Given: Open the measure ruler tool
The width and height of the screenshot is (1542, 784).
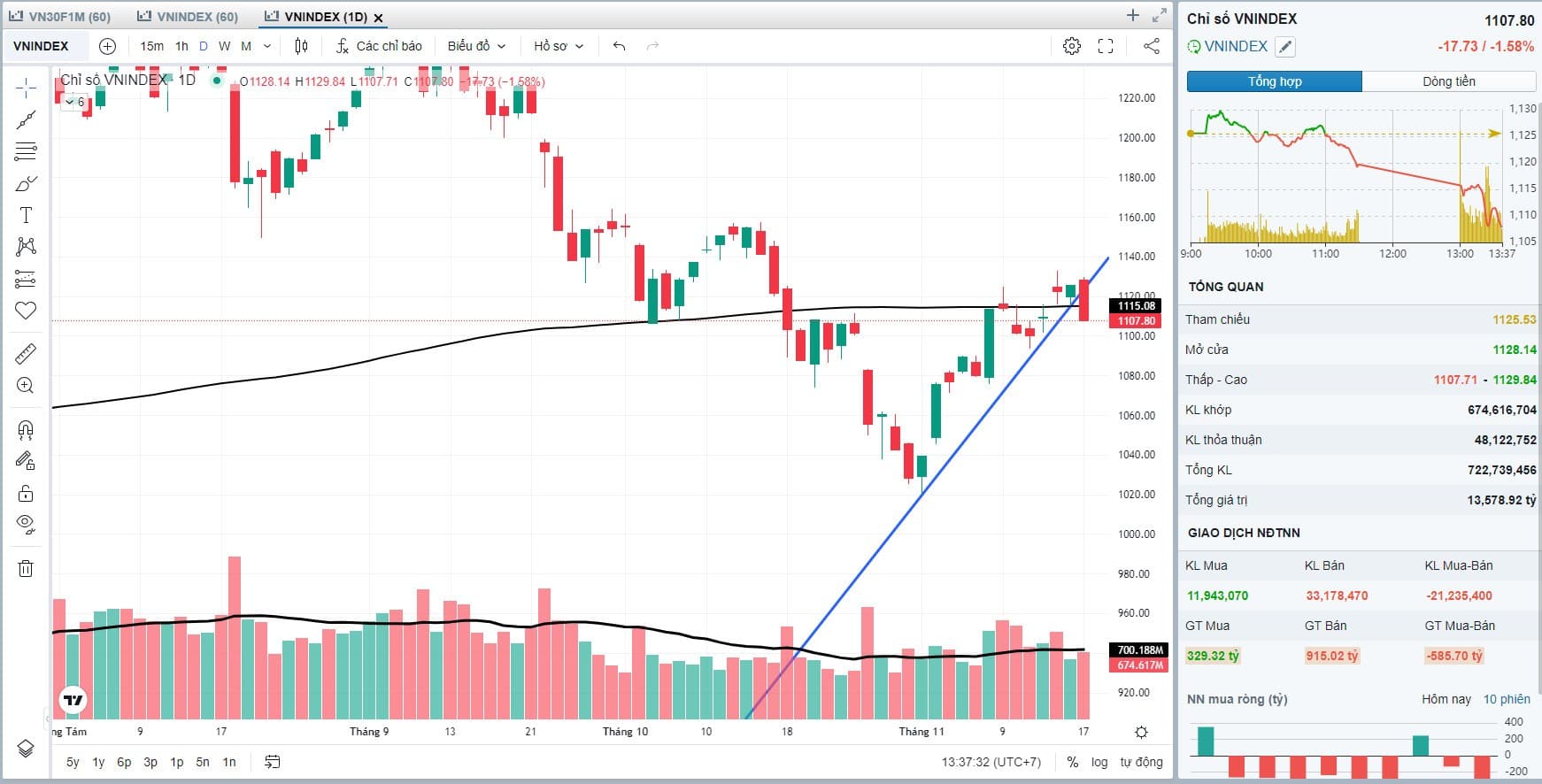Looking at the screenshot, I should coord(26,354).
